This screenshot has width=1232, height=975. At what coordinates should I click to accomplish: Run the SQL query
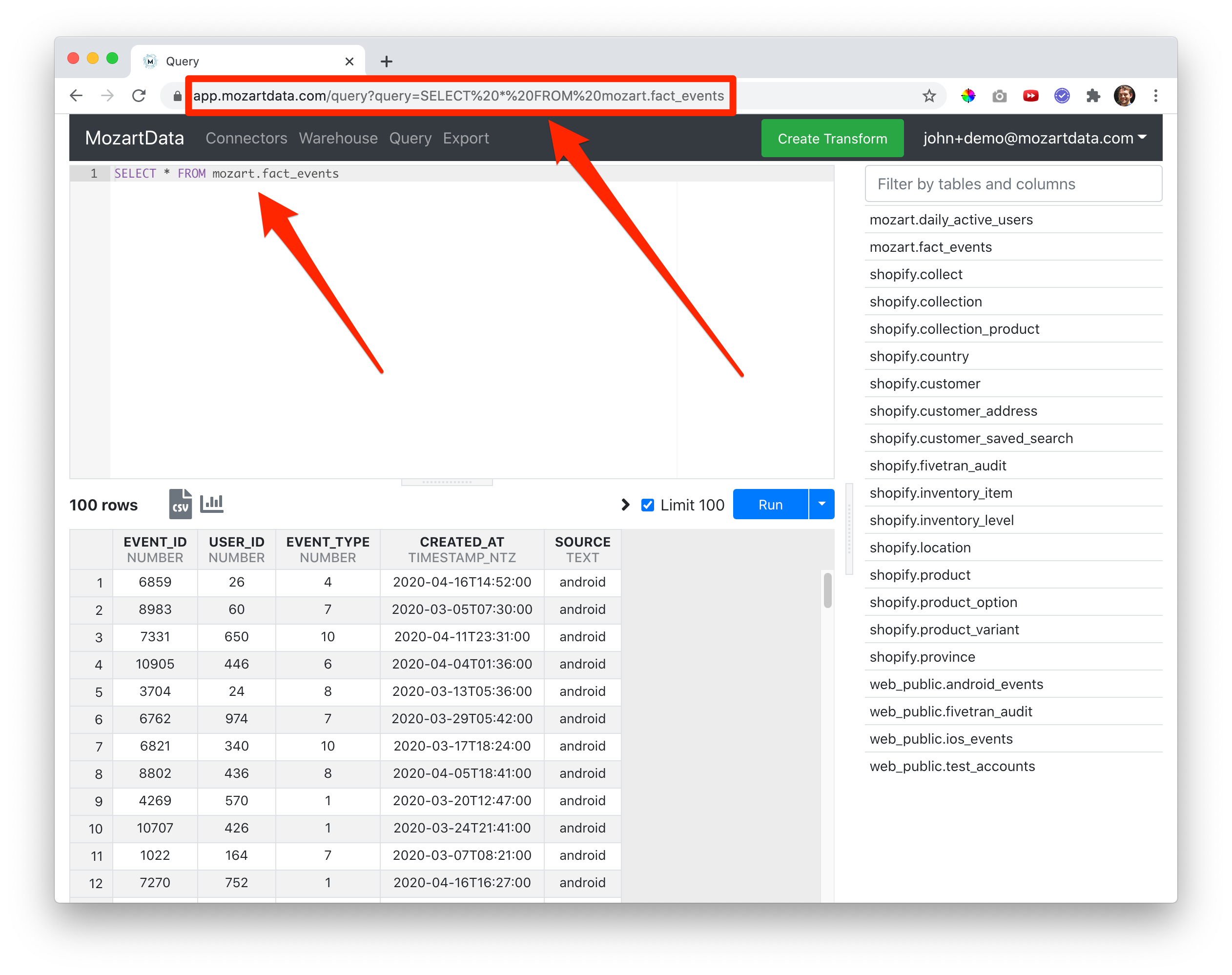pyautogui.click(x=770, y=504)
